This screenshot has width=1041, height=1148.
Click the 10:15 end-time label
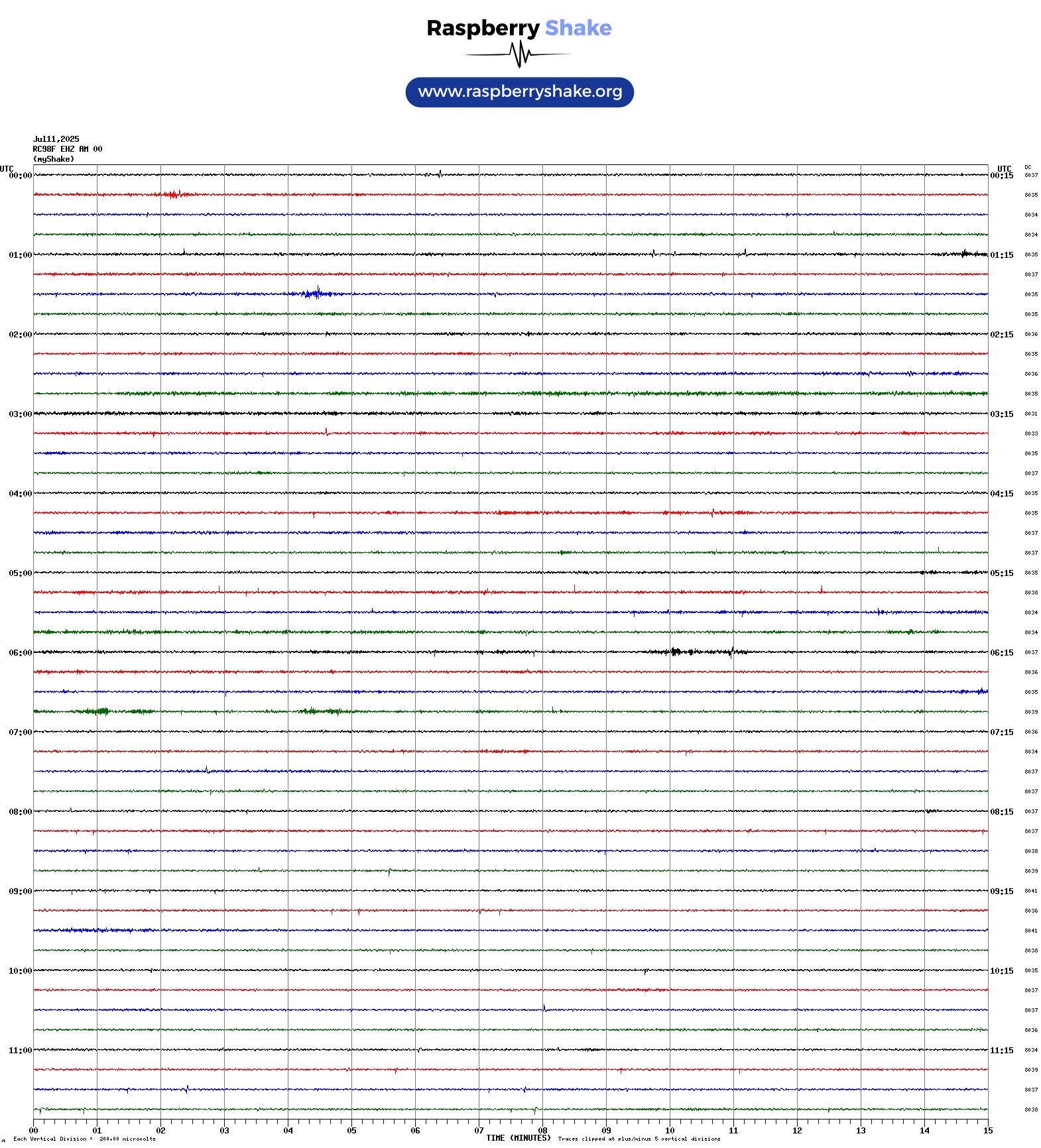pyautogui.click(x=1002, y=971)
